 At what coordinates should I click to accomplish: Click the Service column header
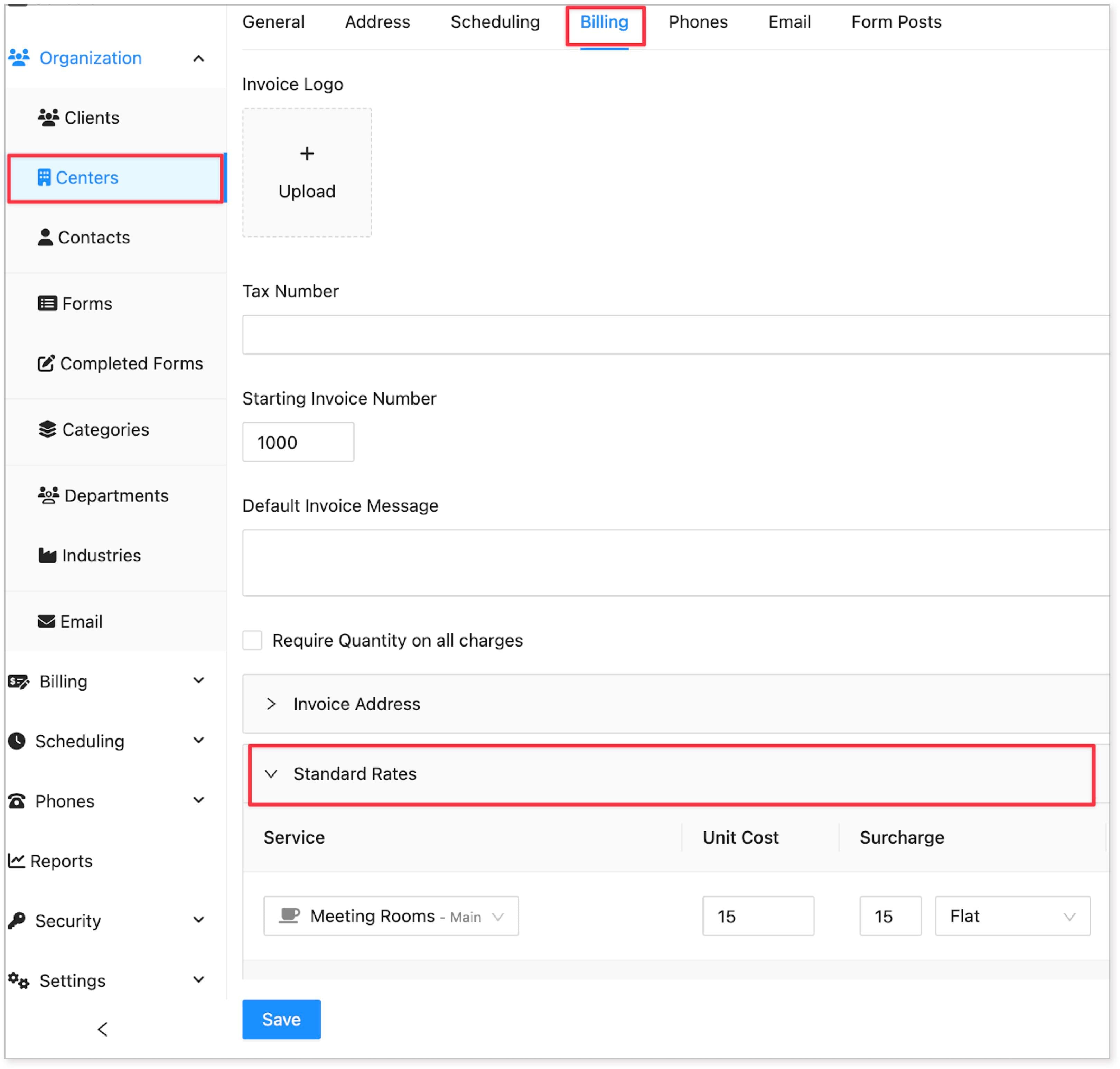point(294,837)
